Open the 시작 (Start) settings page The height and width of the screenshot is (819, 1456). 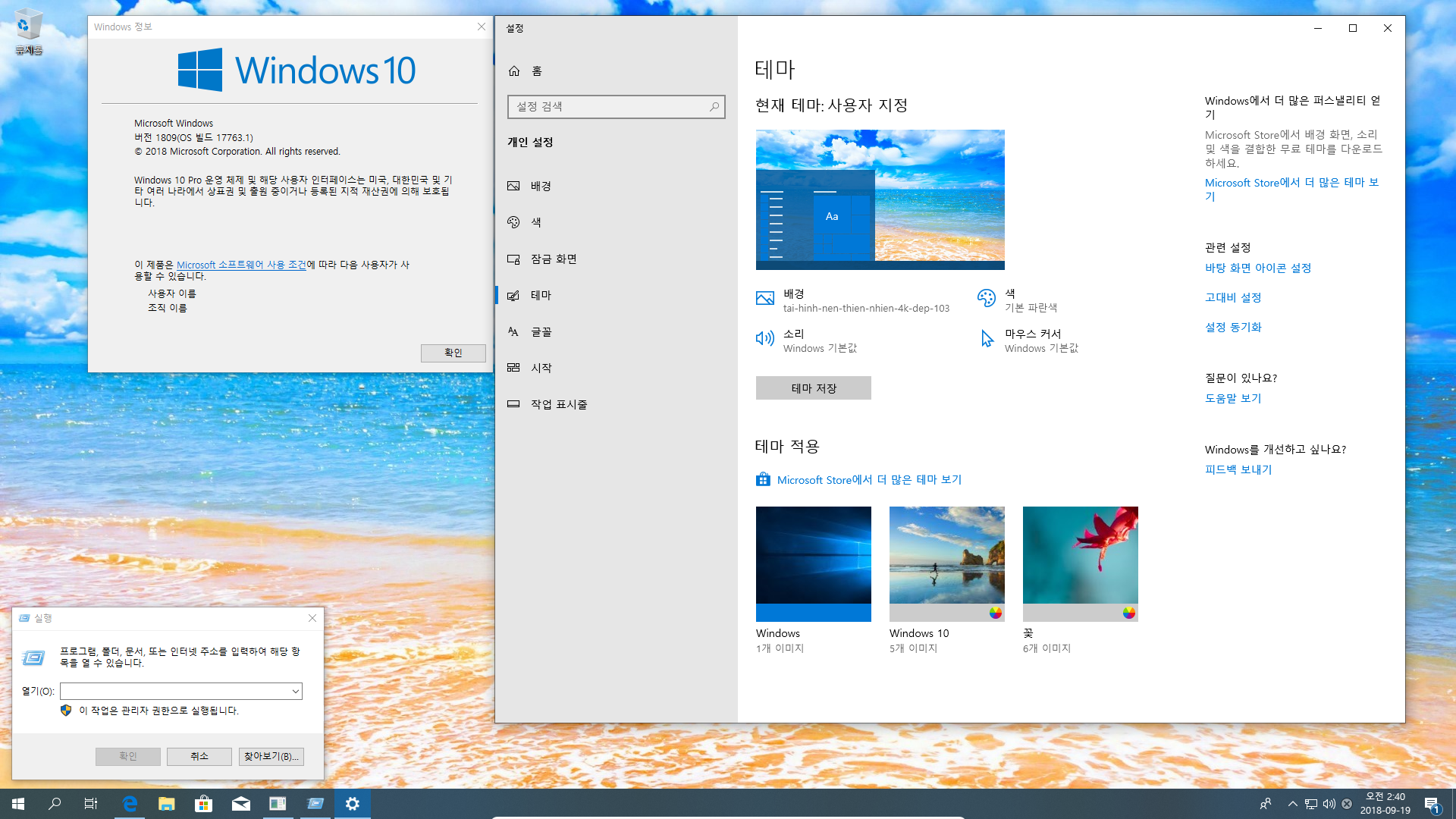[x=616, y=368]
